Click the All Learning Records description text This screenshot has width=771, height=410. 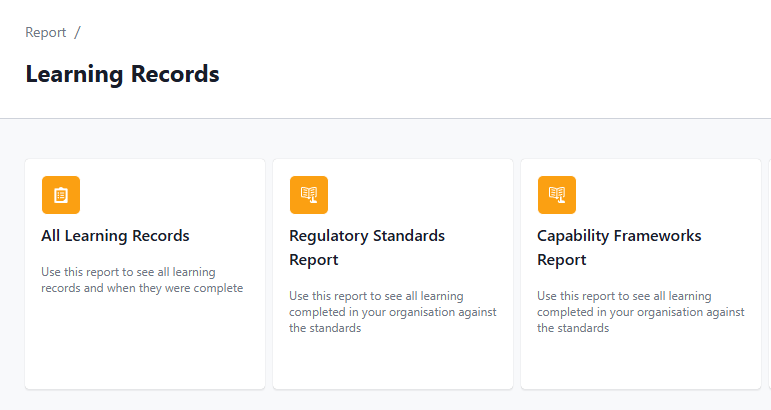pyautogui.click(x=142, y=280)
